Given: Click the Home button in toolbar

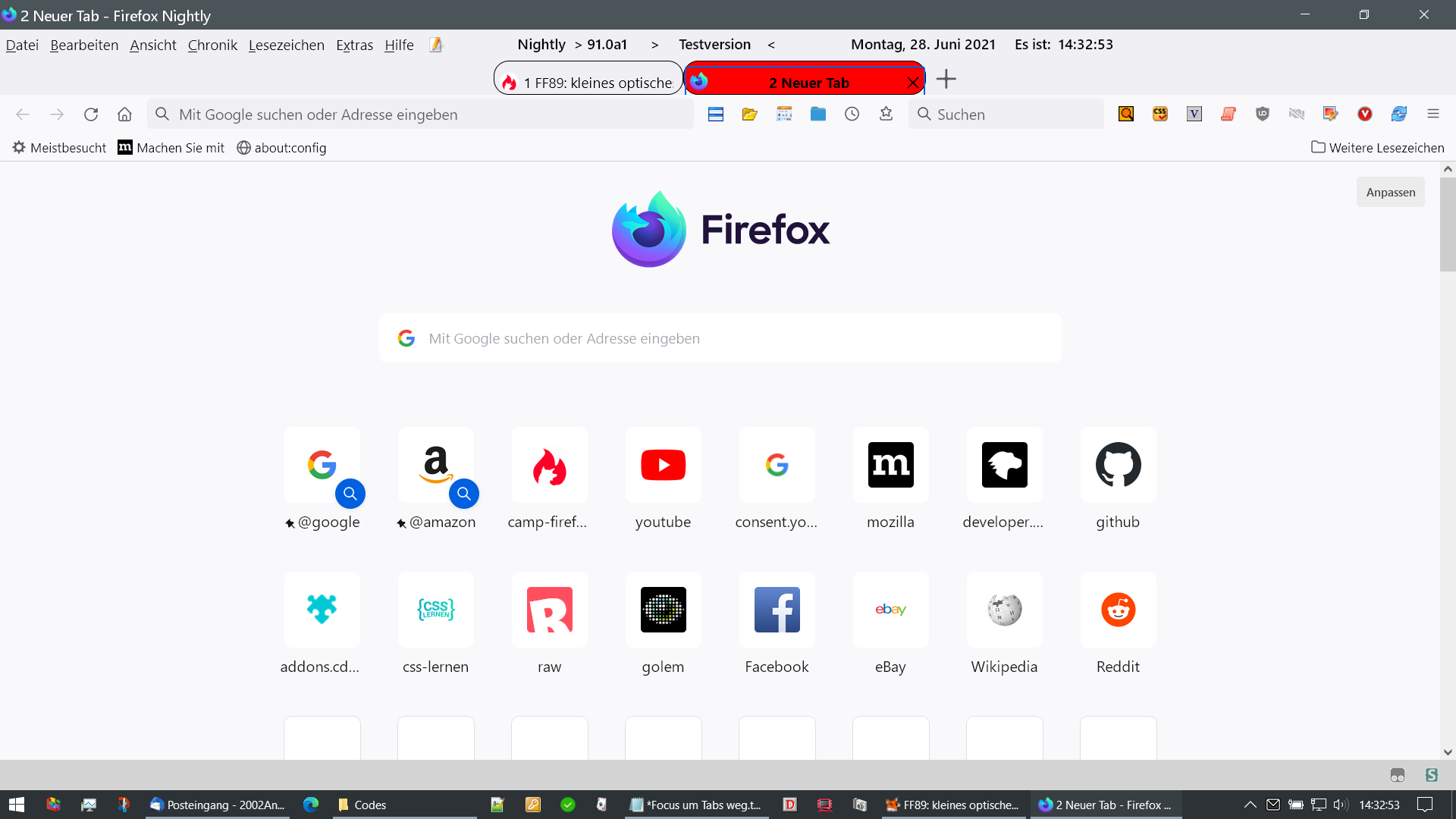Looking at the screenshot, I should point(124,115).
